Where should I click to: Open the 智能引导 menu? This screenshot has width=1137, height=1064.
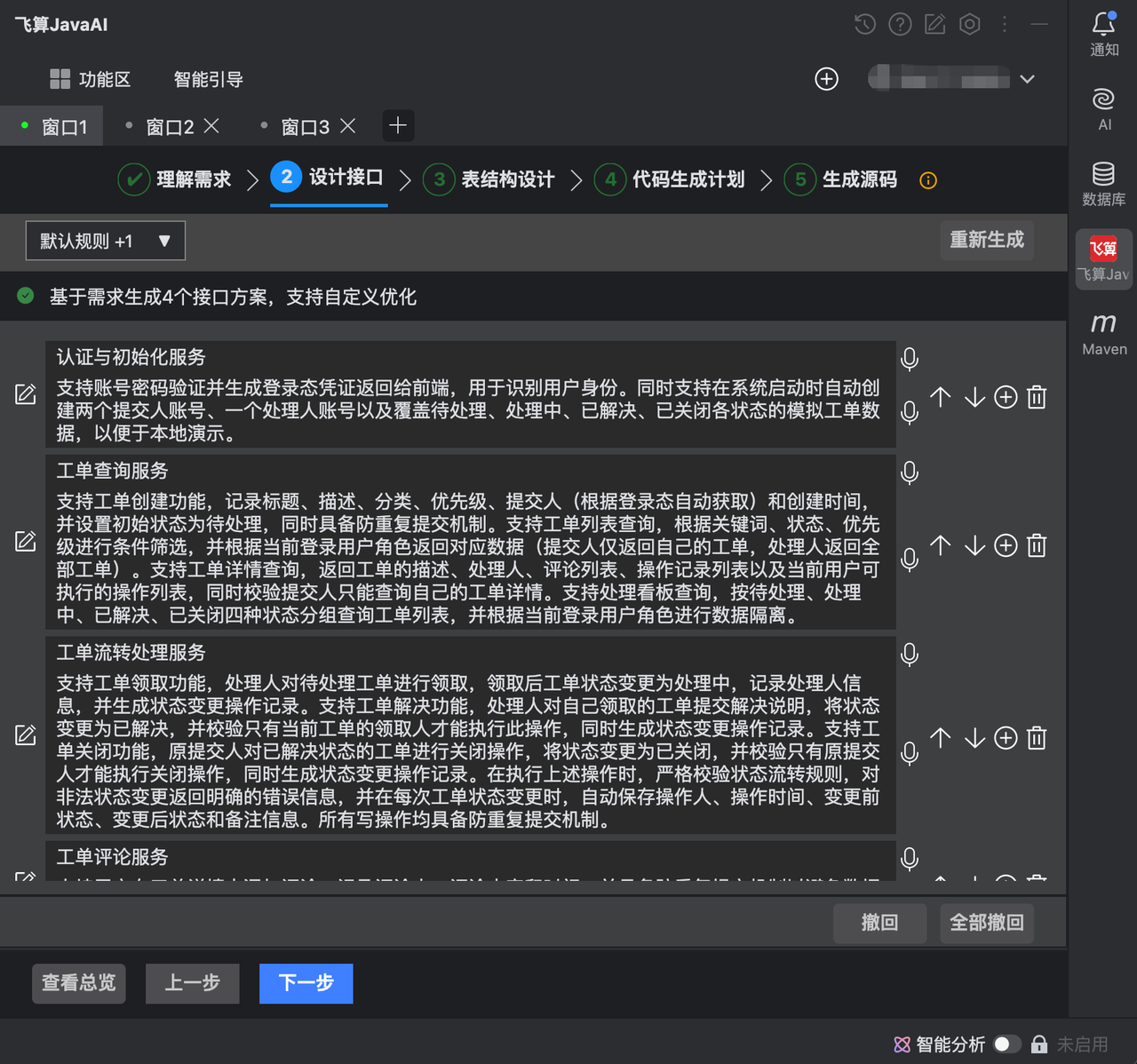click(x=209, y=79)
